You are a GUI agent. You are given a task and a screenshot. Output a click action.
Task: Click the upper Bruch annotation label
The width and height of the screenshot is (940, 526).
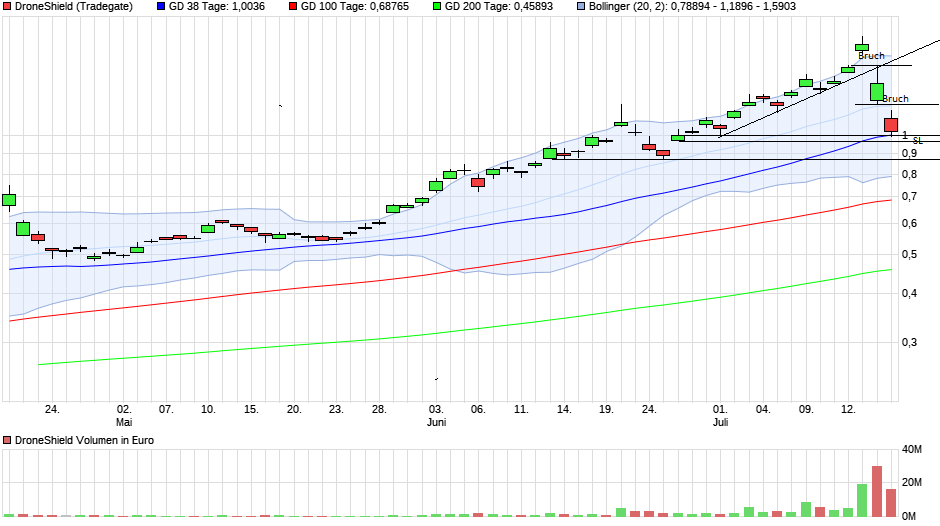(871, 57)
